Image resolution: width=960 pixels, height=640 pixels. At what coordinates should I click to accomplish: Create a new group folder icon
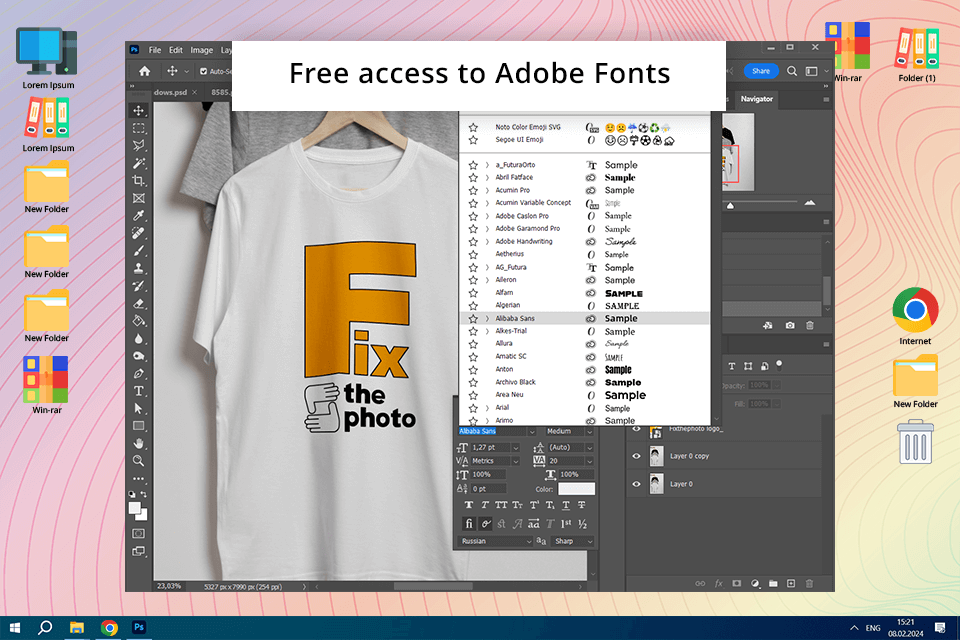[x=773, y=584]
